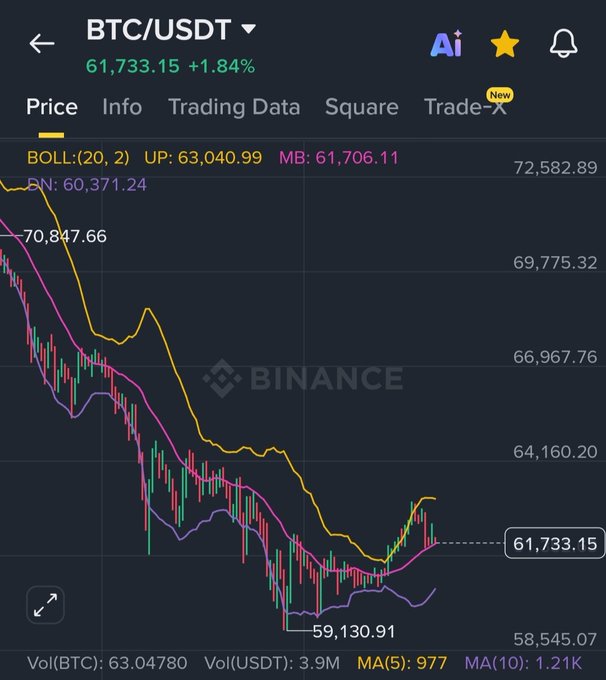Viewport: 606px width, 680px height.
Task: Tap the MB: 61,706.11 band value
Action: coord(338,157)
